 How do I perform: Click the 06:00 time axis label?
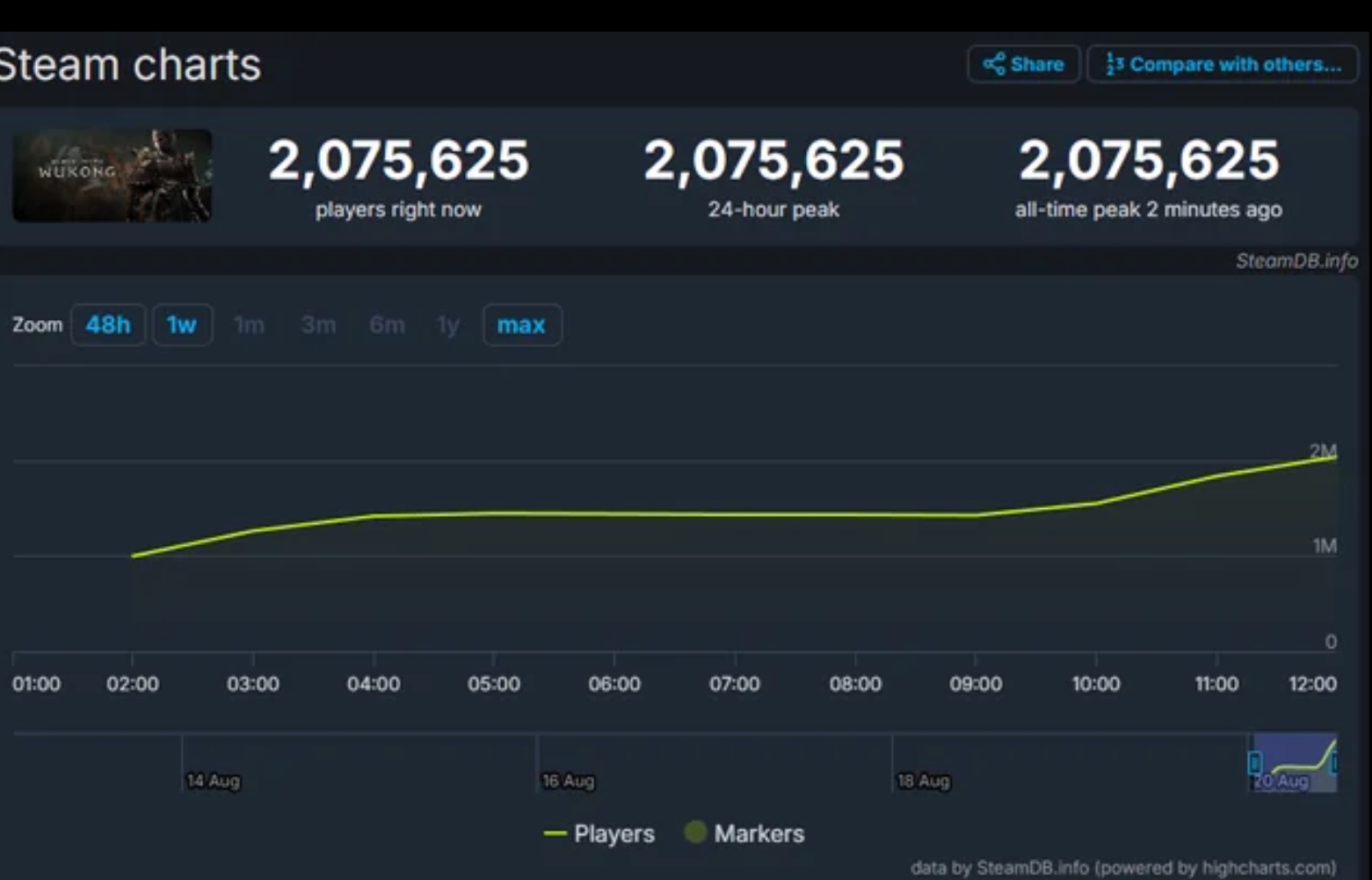[x=614, y=684]
